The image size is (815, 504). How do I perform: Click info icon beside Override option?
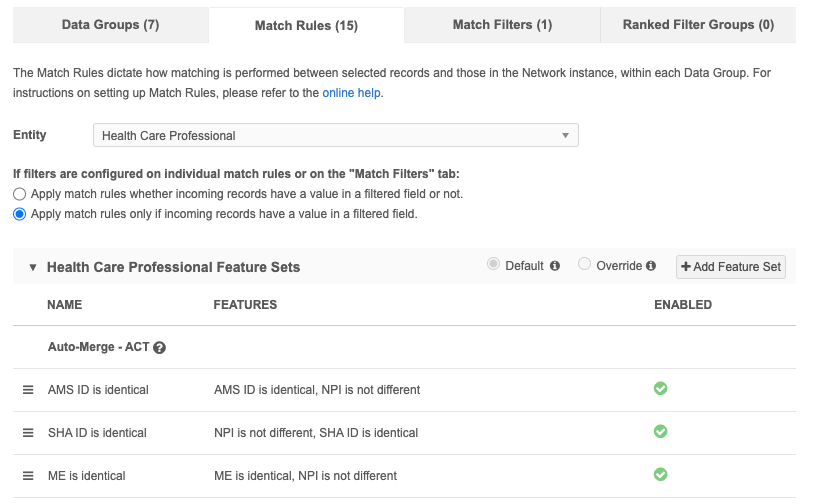[651, 266]
